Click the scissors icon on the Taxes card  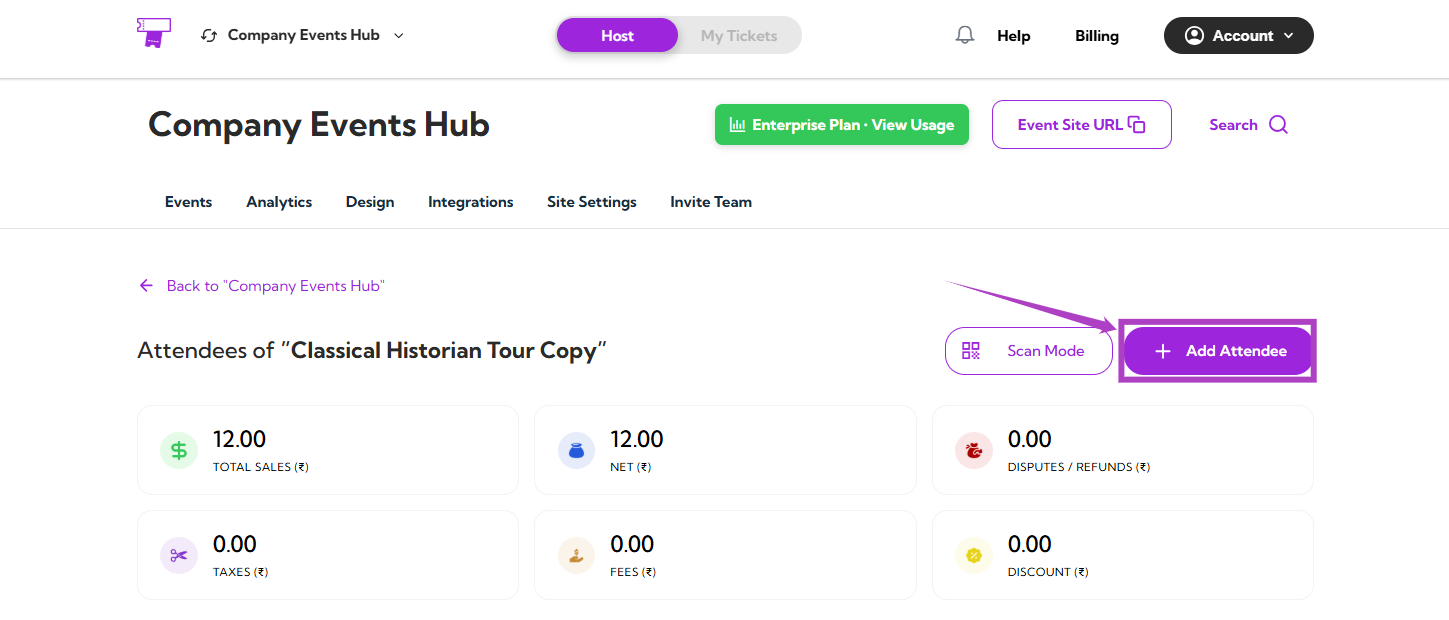[178, 555]
